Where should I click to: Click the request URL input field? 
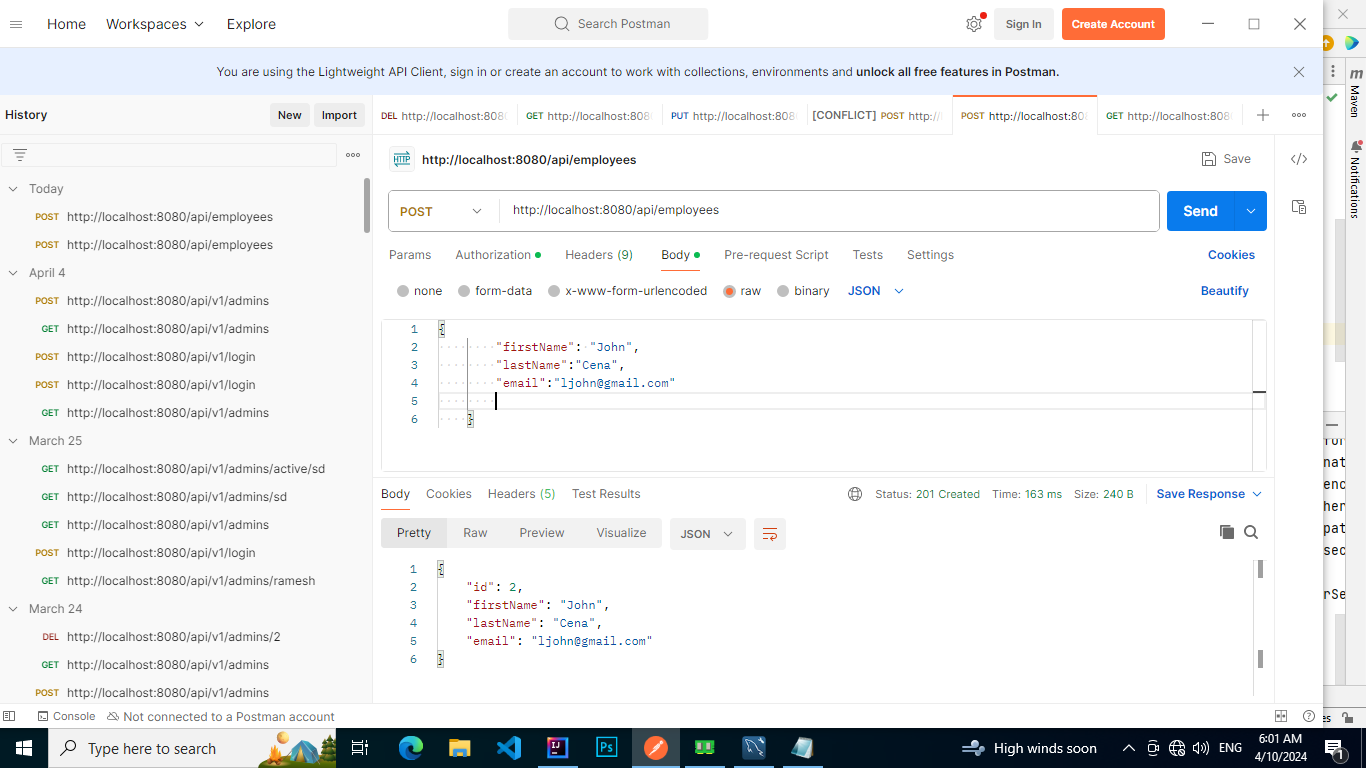click(830, 211)
